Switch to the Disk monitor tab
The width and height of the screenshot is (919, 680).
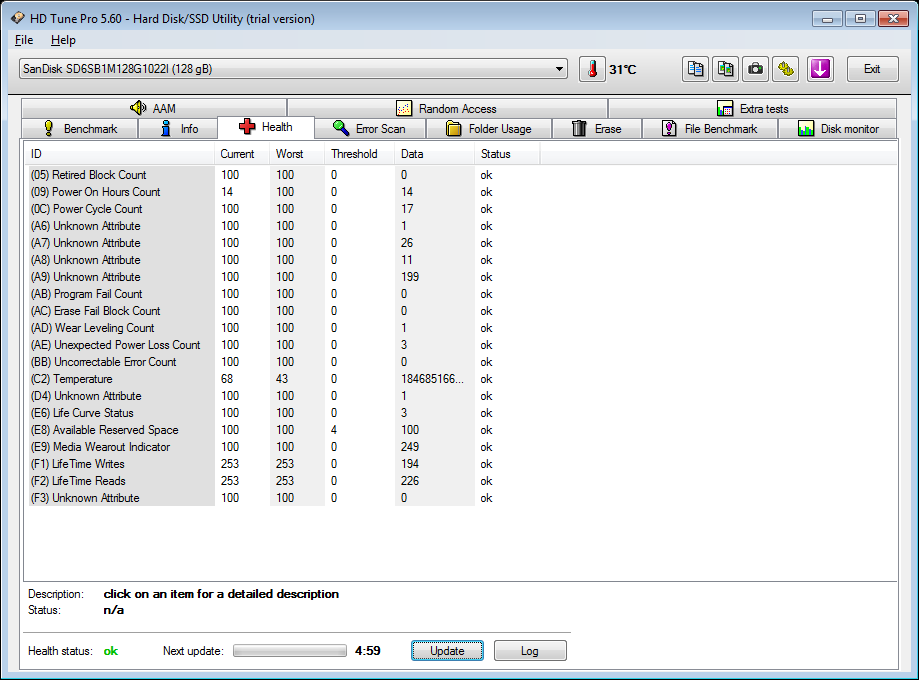pyautogui.click(x=838, y=129)
